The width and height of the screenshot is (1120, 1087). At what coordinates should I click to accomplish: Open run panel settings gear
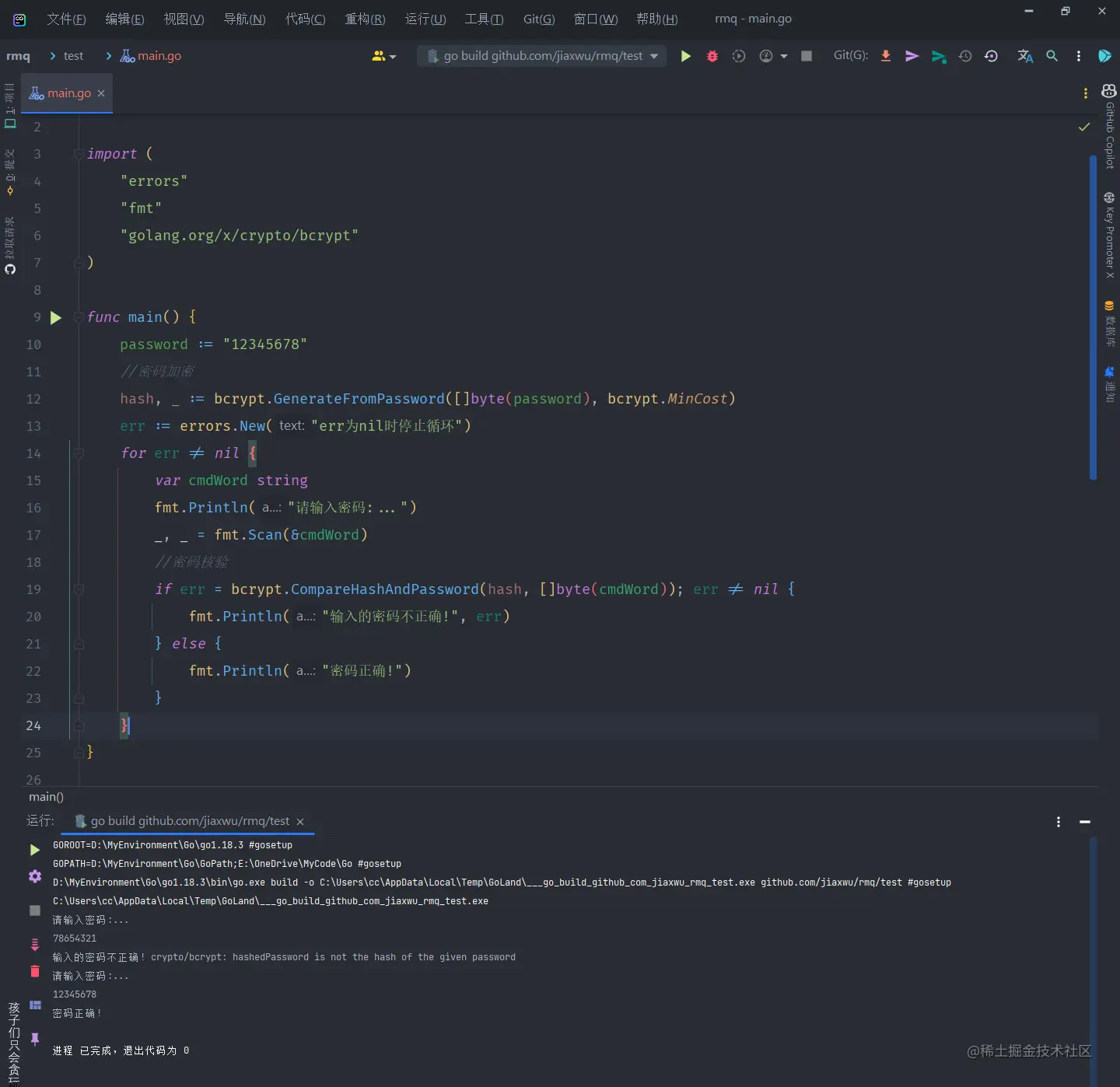click(35, 876)
